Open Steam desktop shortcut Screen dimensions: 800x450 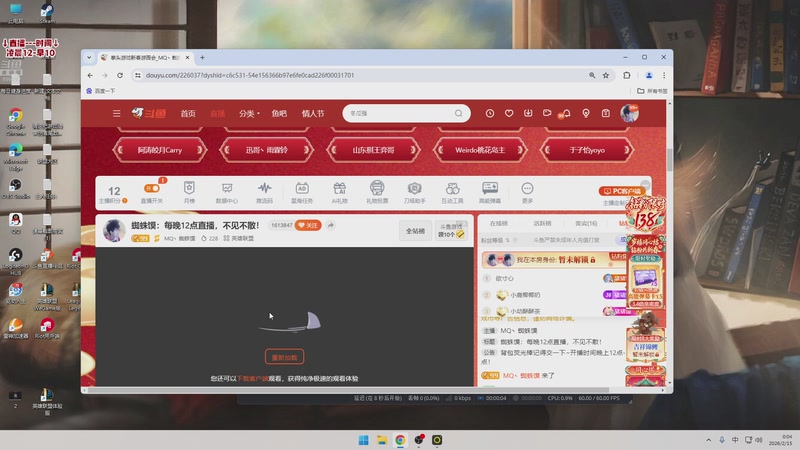47,13
